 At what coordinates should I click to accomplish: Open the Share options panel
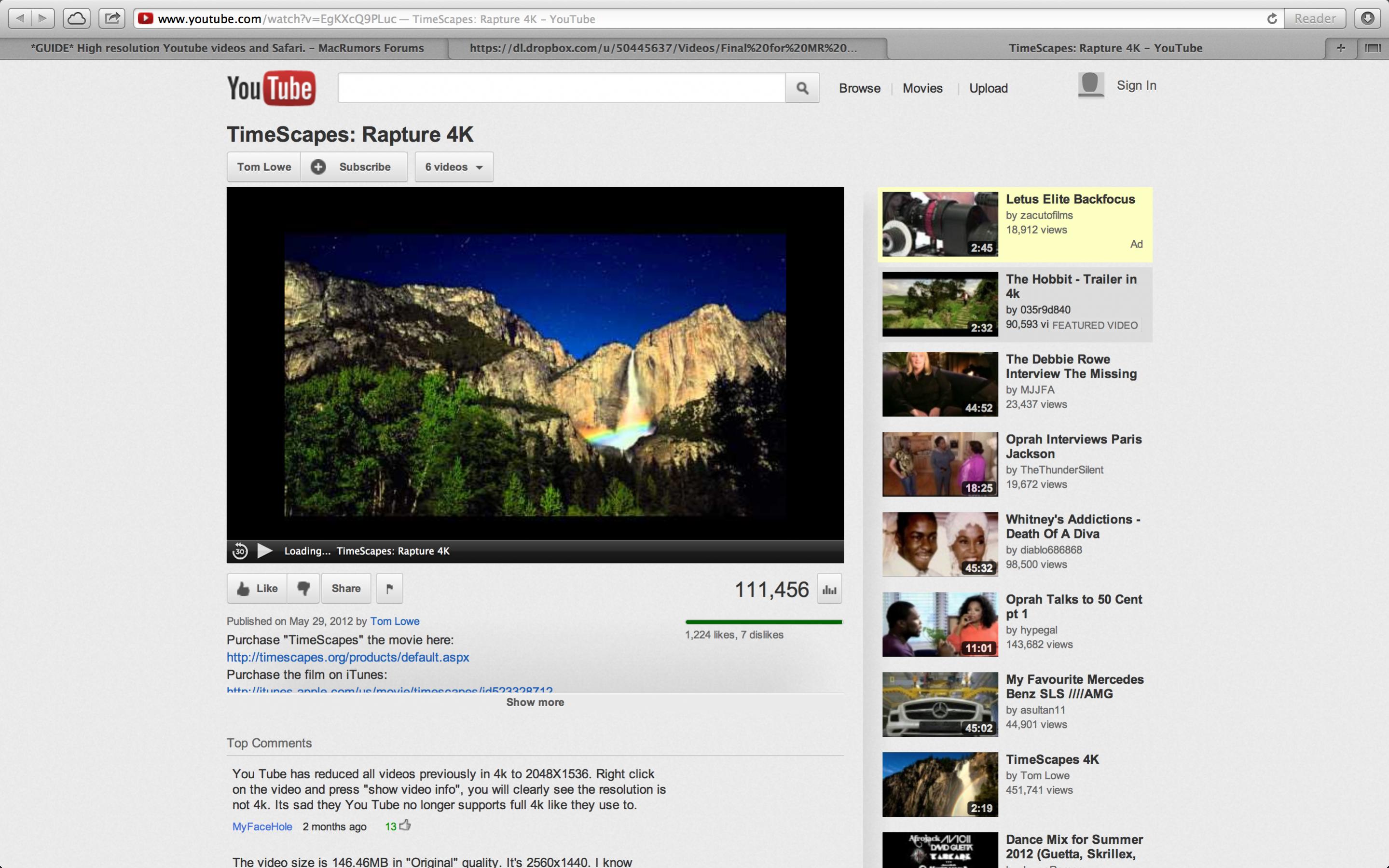(346, 589)
